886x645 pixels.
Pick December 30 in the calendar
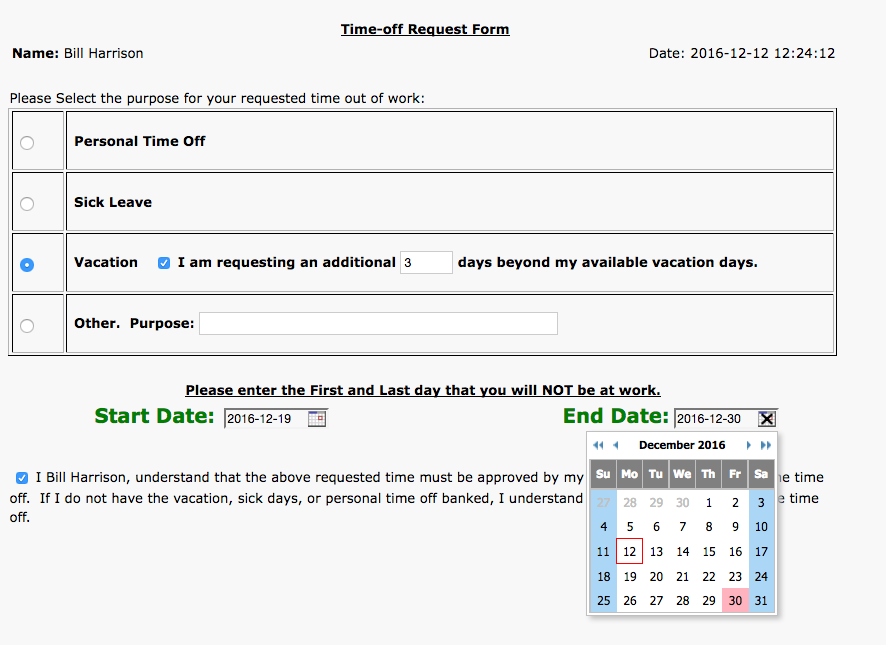(x=735, y=600)
